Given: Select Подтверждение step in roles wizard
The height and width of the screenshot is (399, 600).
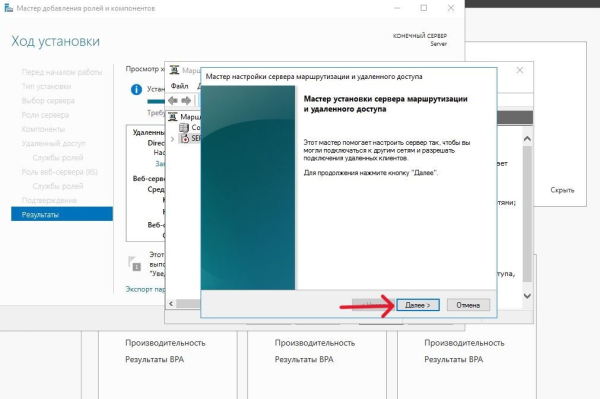Looking at the screenshot, I should (49, 200).
